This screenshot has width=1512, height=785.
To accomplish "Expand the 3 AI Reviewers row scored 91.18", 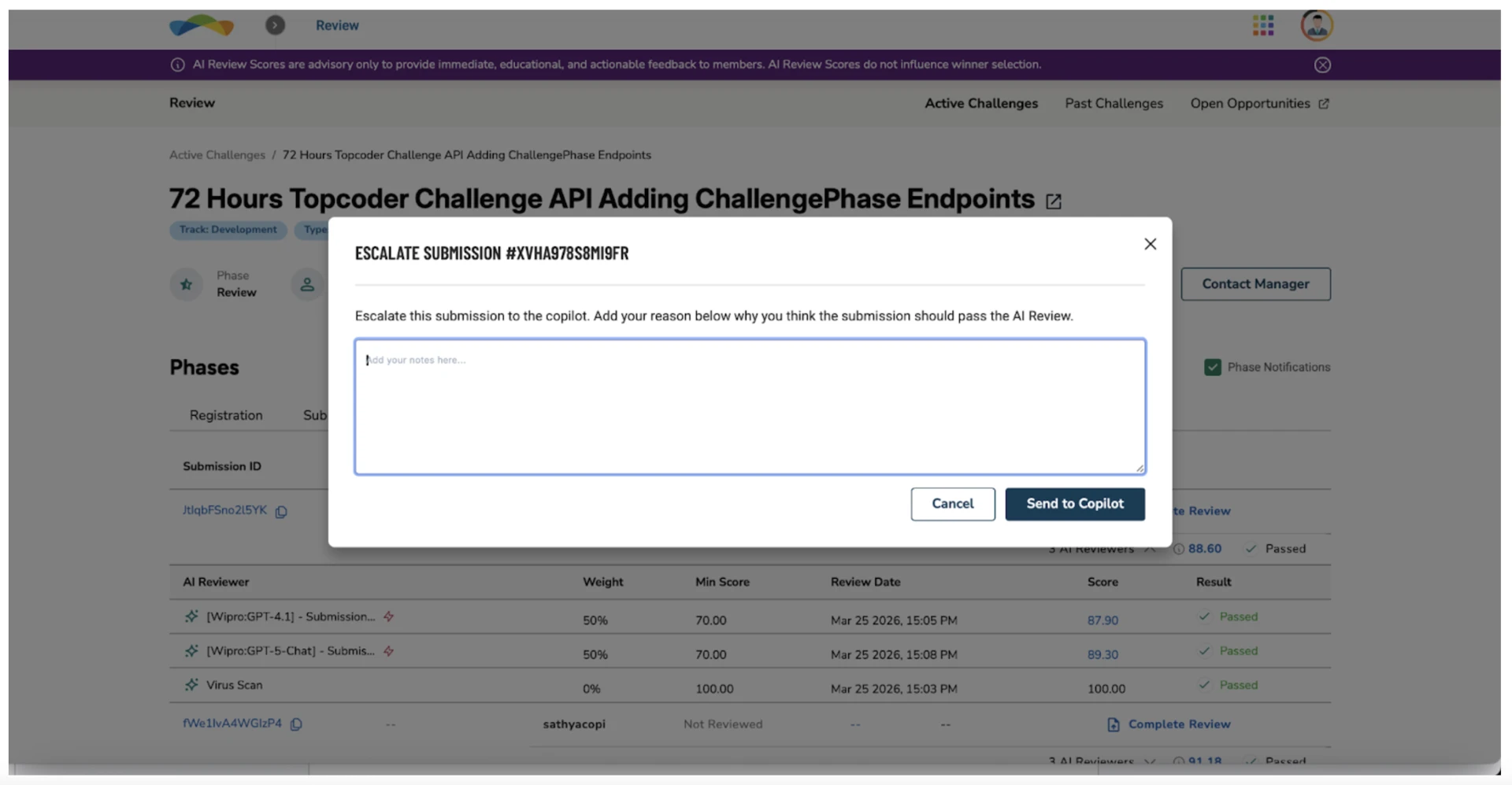I will click(x=1150, y=761).
